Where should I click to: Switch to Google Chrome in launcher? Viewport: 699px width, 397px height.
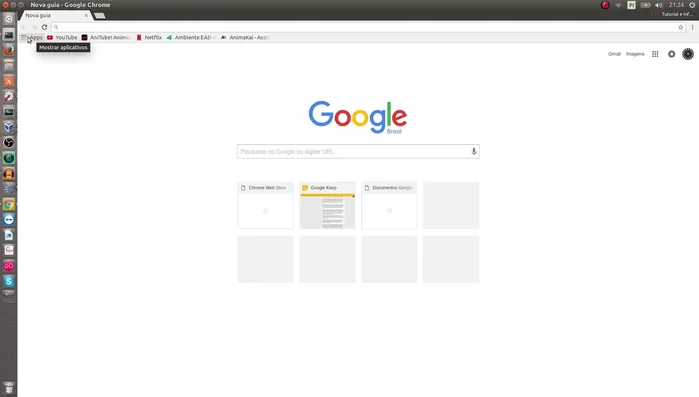tap(8, 205)
